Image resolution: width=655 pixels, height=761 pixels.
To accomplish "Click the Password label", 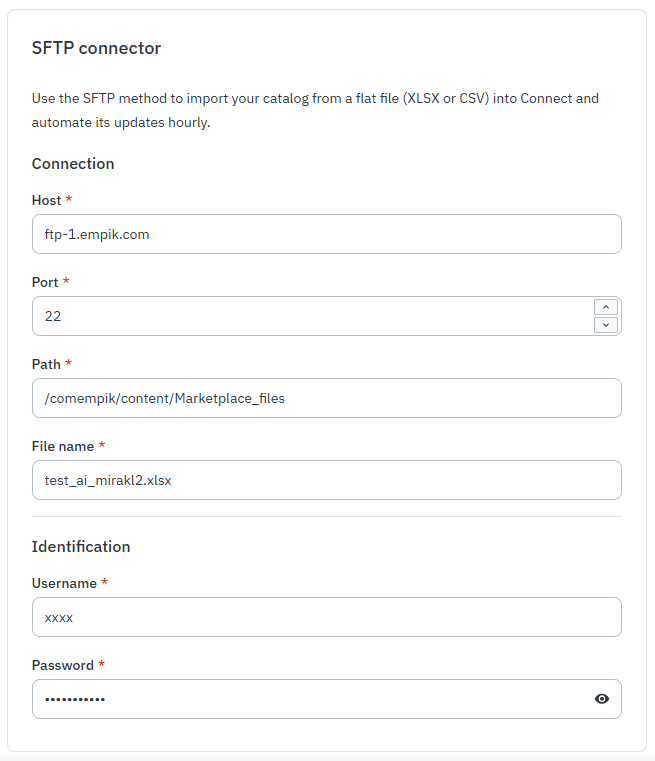I will pyautogui.click(x=62, y=665).
